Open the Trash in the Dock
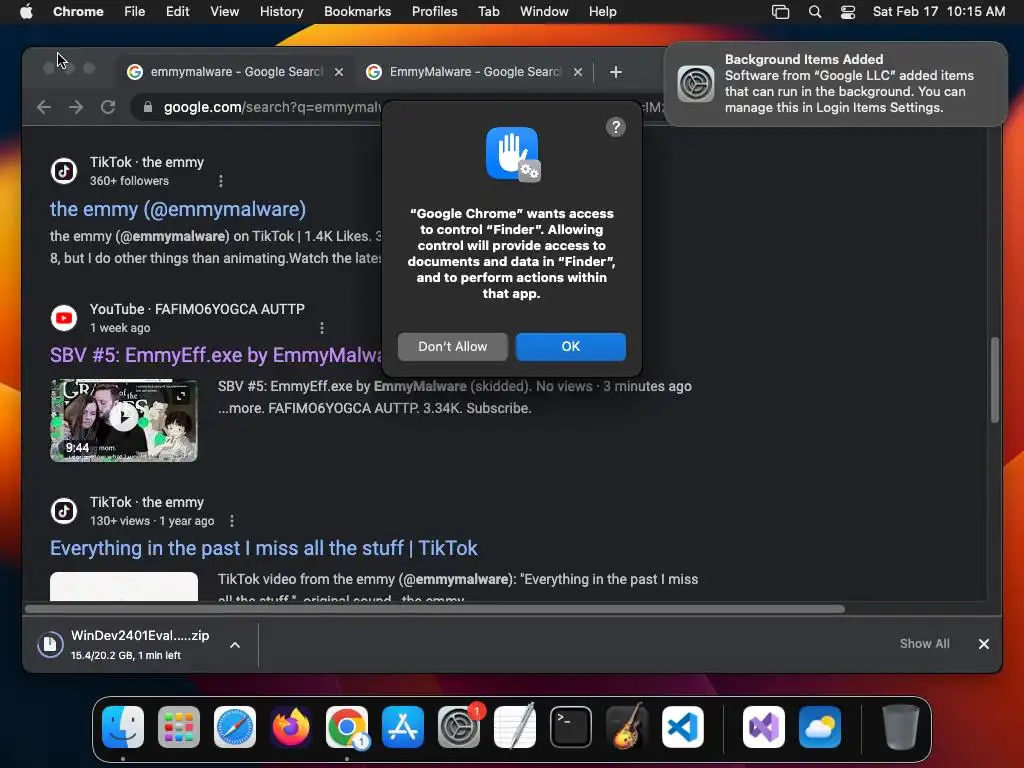Screen dimensions: 1024x768 tap(901, 727)
